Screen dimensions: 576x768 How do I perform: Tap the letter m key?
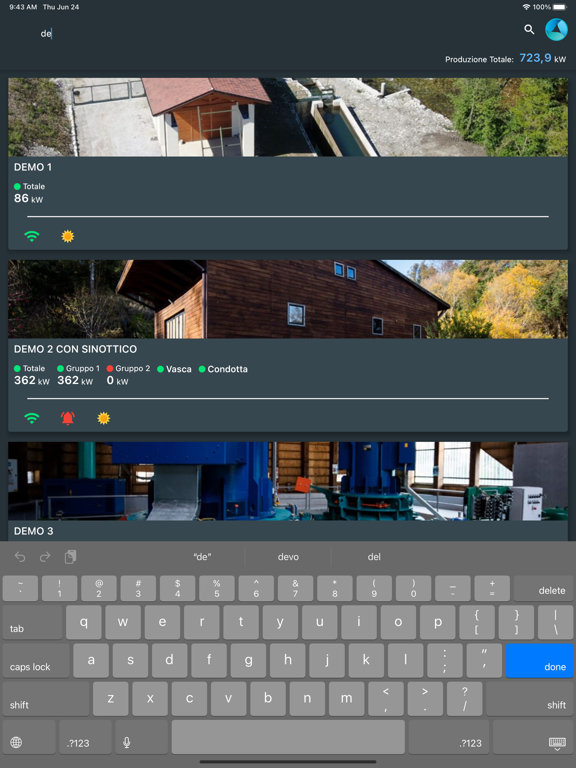pyautogui.click(x=346, y=699)
